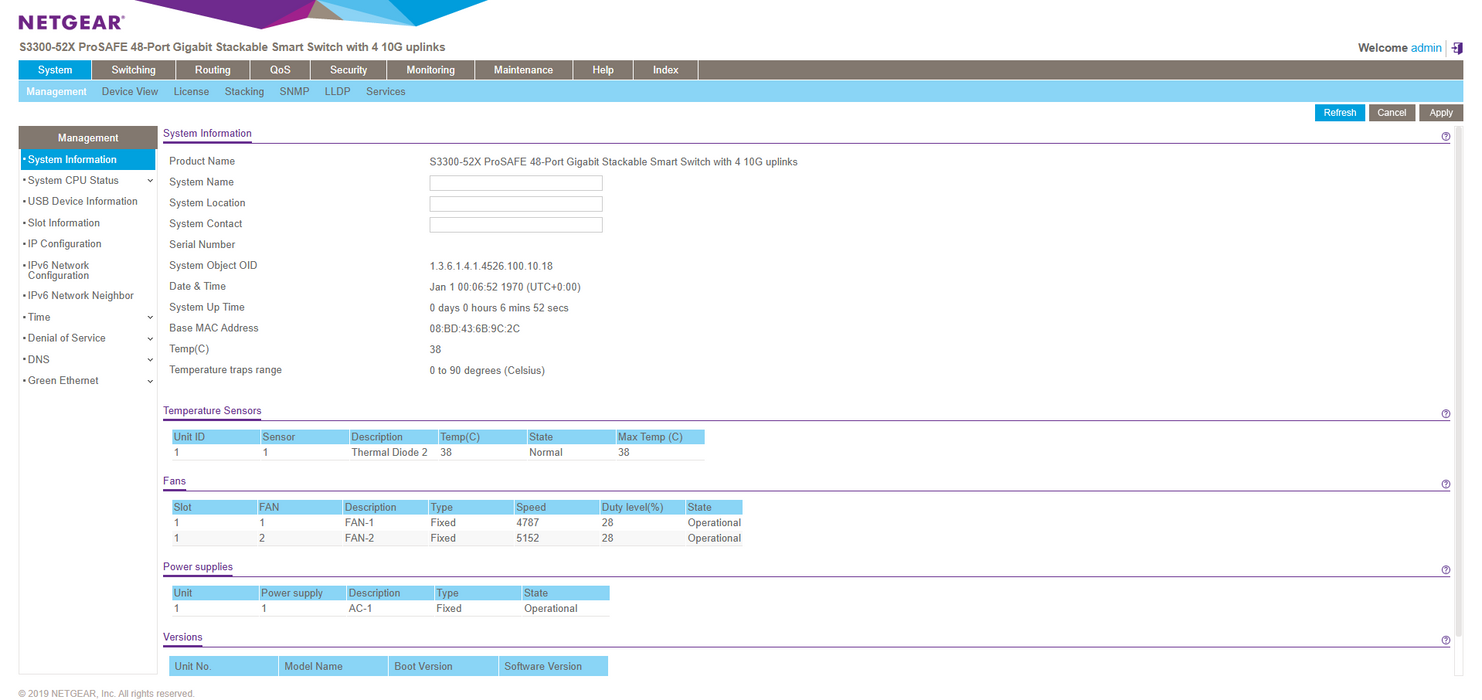Screen dimensions: 1482x700
Task: Click the NETGEAR logo
Action: coord(71,22)
